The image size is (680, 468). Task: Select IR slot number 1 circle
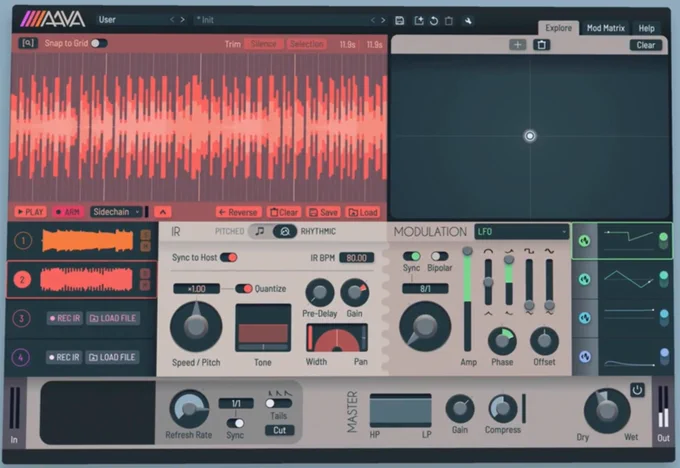23,240
